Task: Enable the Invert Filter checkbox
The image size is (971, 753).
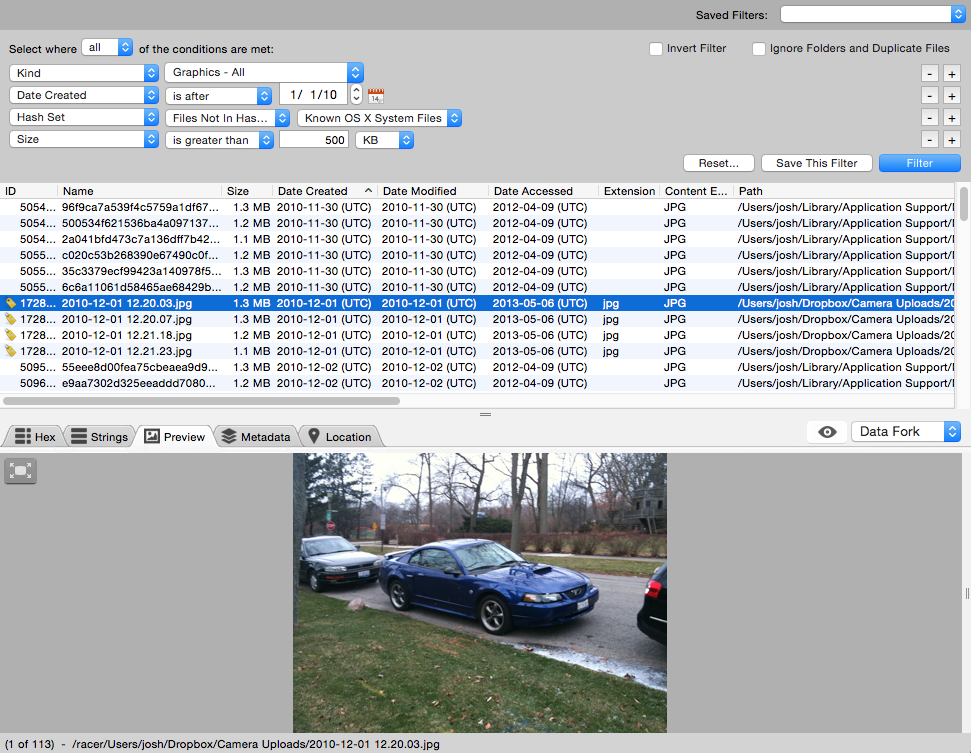Action: 656,49
